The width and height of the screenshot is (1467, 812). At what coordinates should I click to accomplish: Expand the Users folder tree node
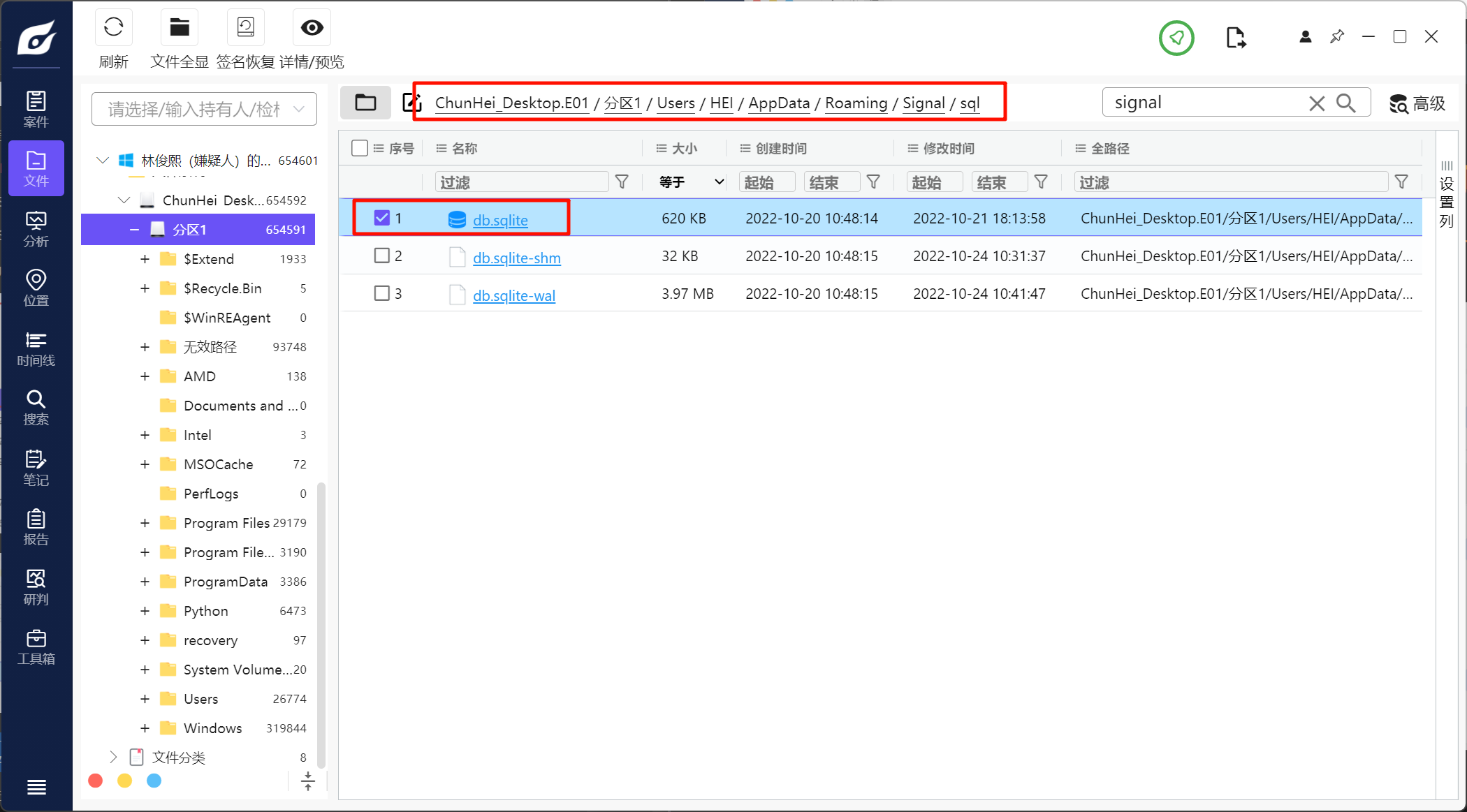click(145, 699)
